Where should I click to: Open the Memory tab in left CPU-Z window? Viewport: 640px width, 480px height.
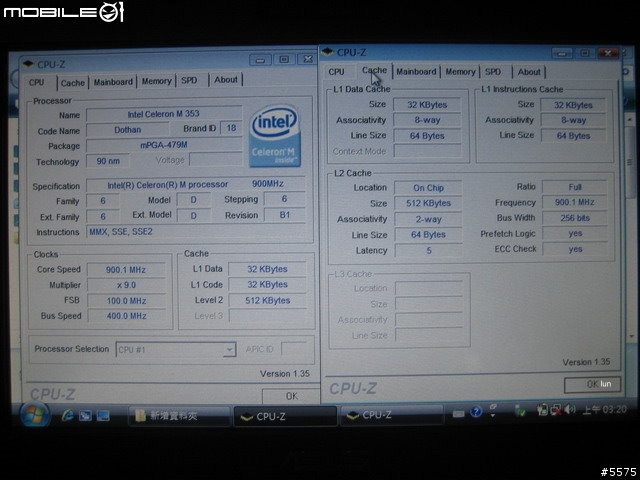pos(156,81)
